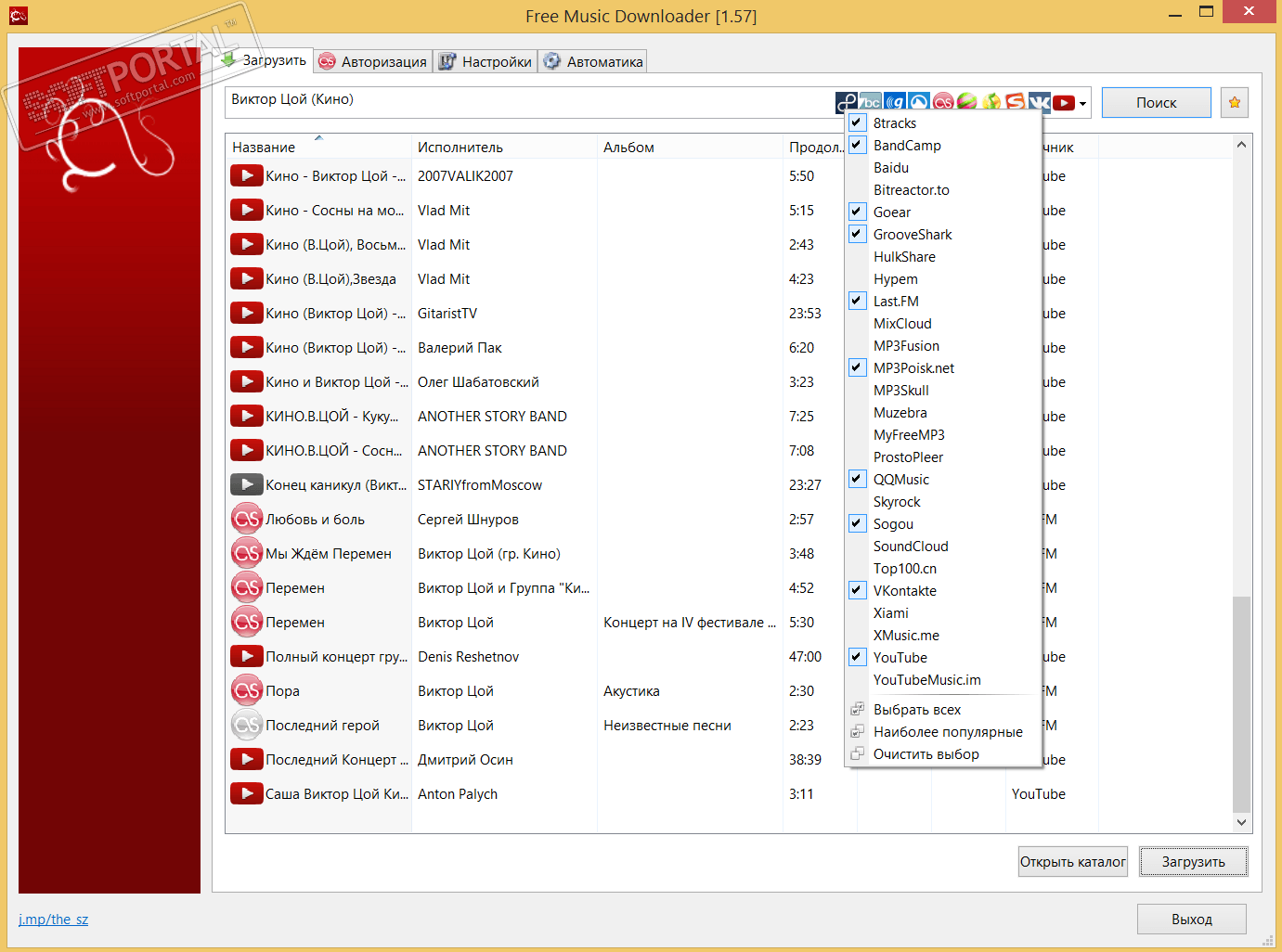Click YouTube icon beside 'Кино (В.Цой),Звезда'
This screenshot has height=952, width=1282.
click(246, 278)
